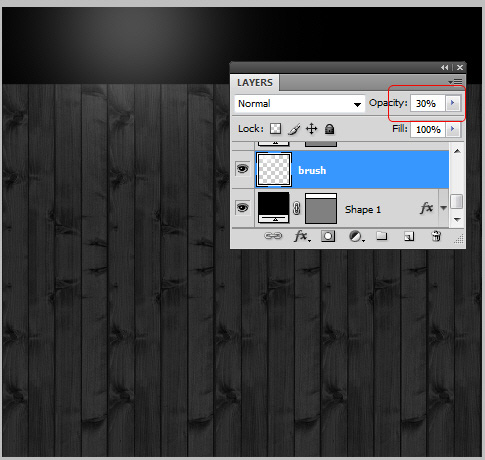Create a new layer

click(409, 236)
